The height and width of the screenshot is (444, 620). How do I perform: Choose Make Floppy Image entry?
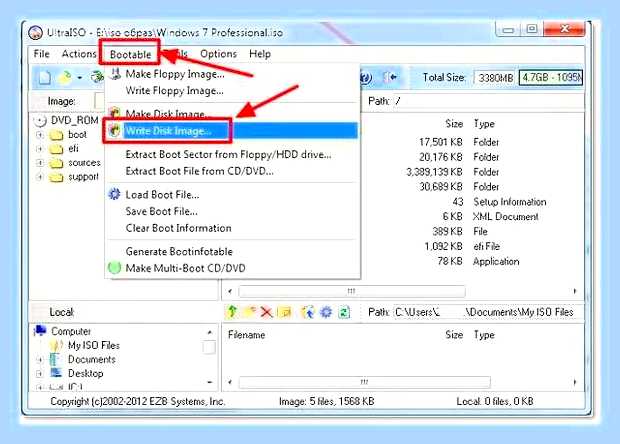232,74
